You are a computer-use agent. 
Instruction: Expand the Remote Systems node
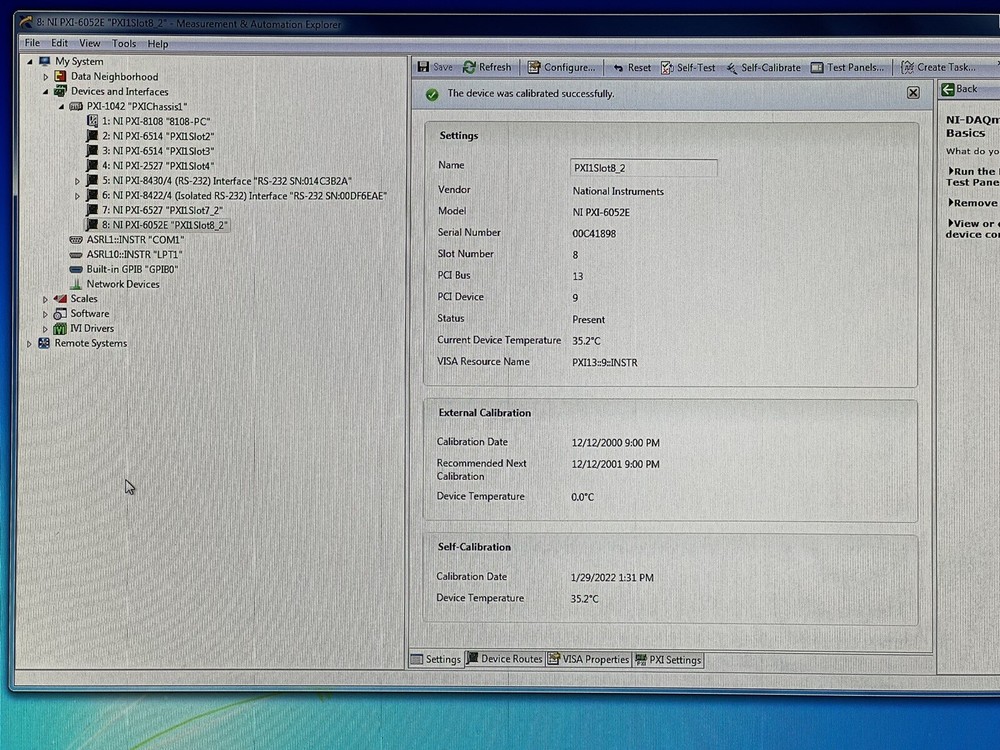[x=29, y=344]
